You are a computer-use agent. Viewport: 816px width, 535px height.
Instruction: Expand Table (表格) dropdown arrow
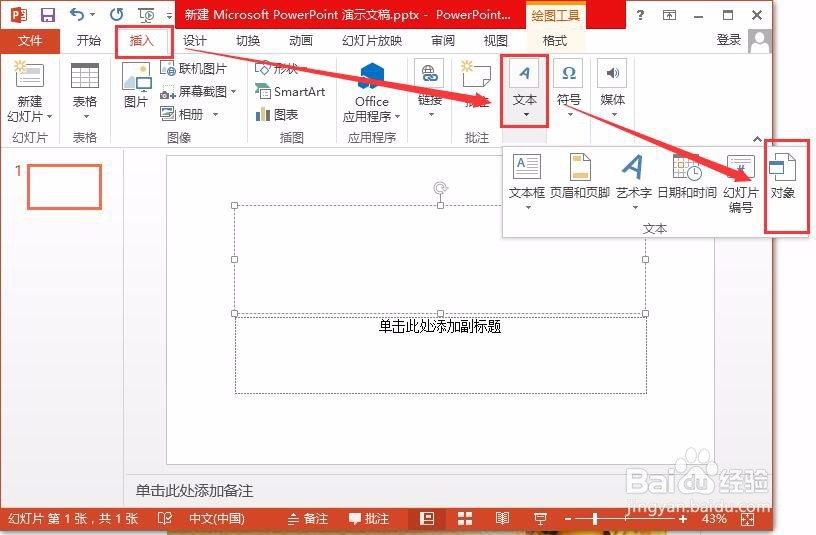pos(85,116)
